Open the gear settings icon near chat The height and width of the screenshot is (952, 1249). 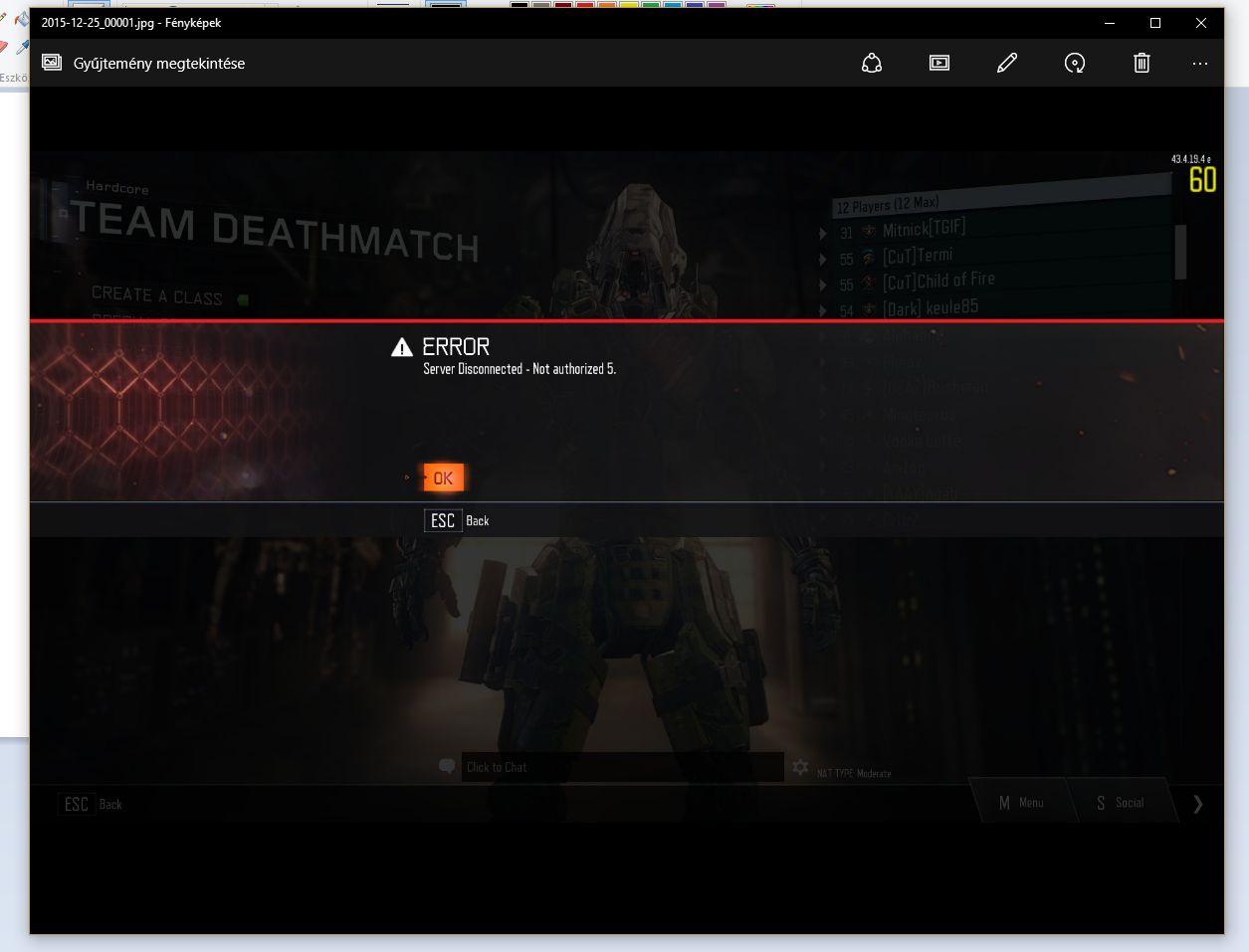point(800,767)
